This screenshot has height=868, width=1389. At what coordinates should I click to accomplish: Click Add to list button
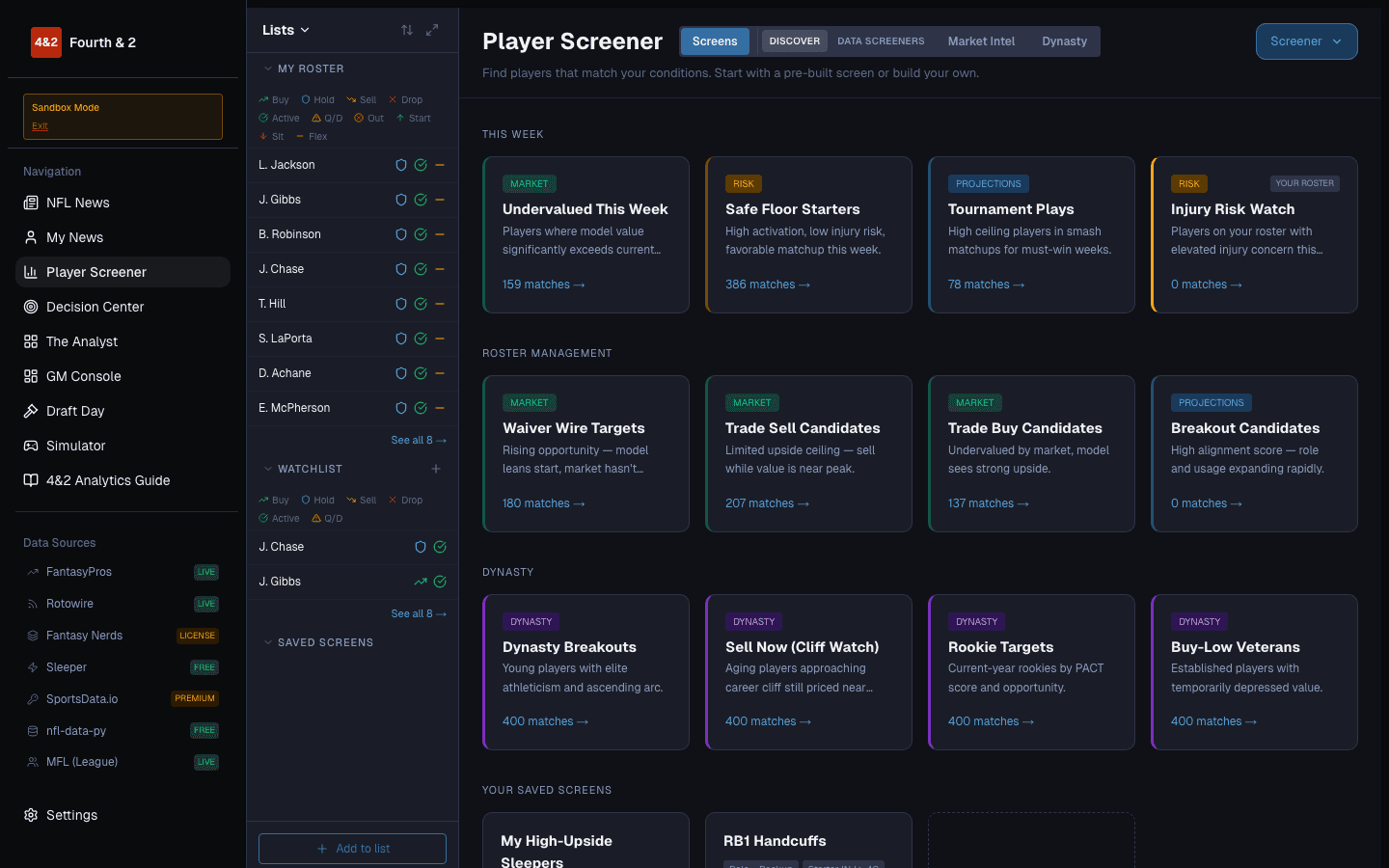[352, 849]
